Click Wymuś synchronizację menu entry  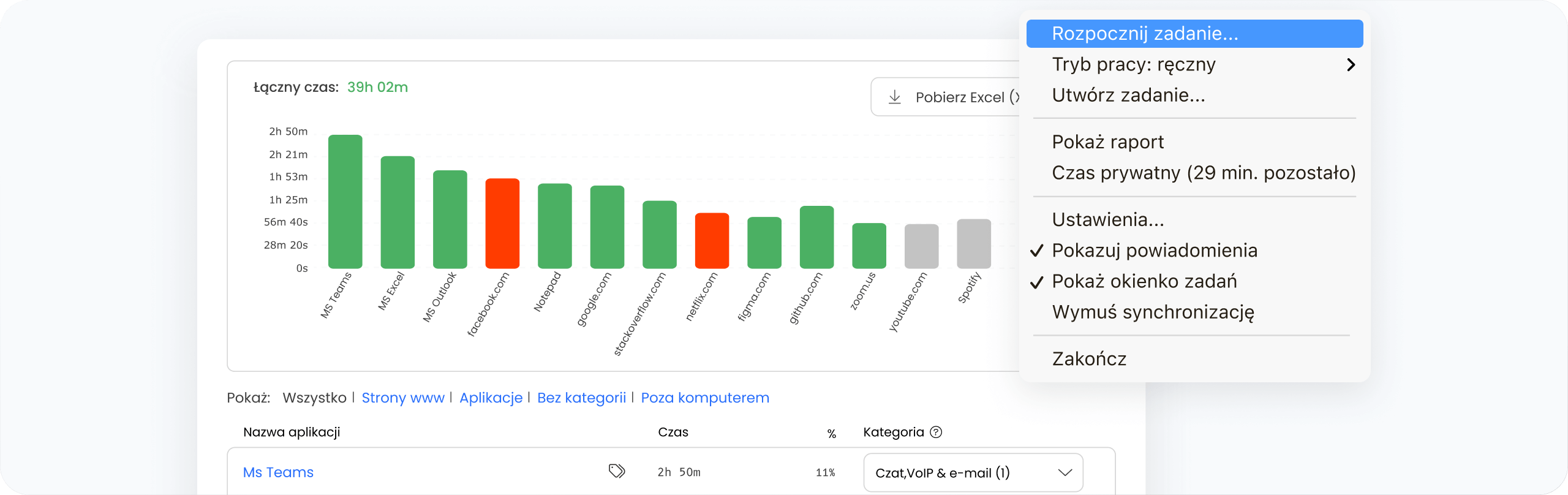1152,312
